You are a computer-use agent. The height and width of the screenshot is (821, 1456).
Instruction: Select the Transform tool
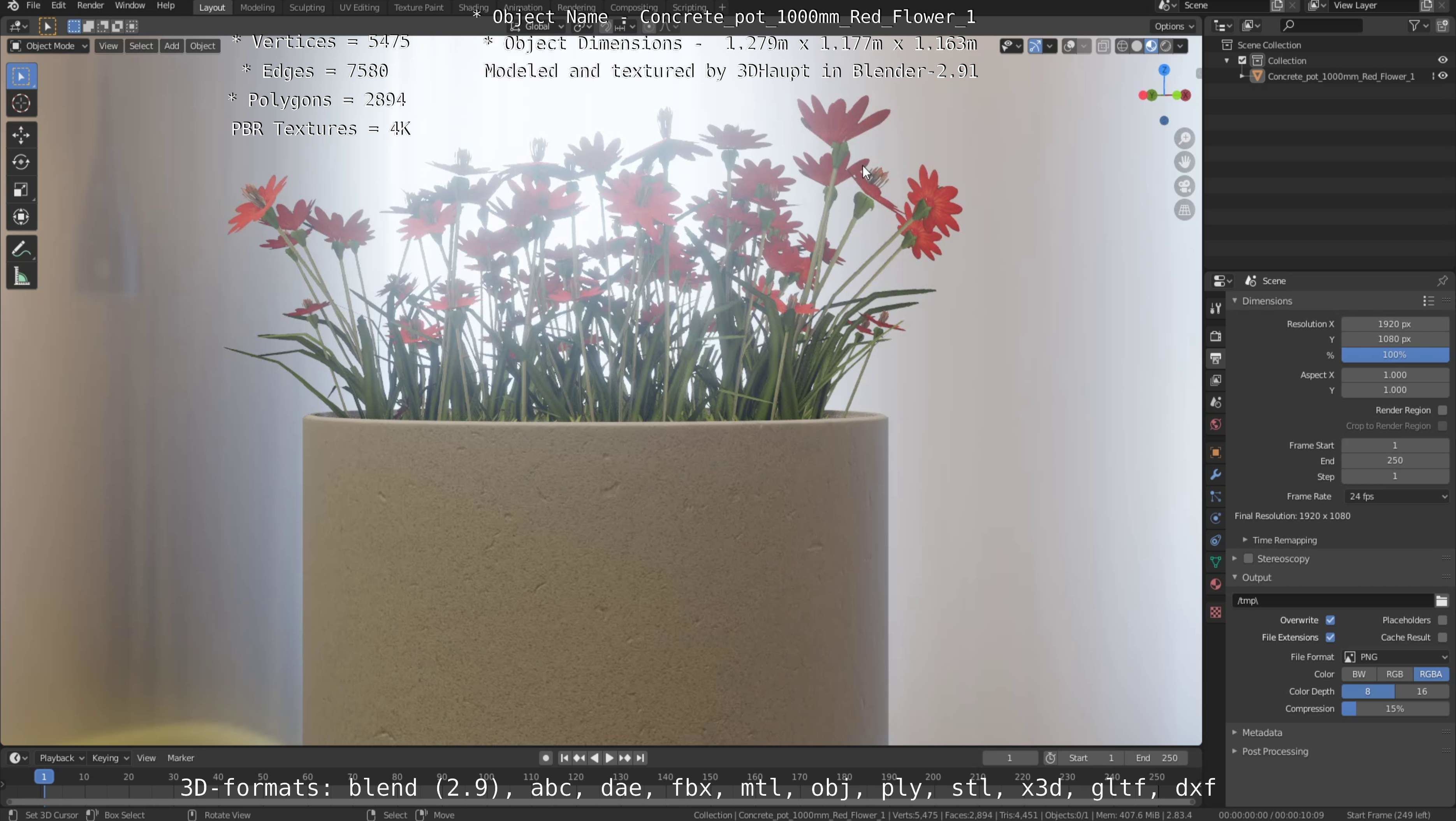pos(21,217)
